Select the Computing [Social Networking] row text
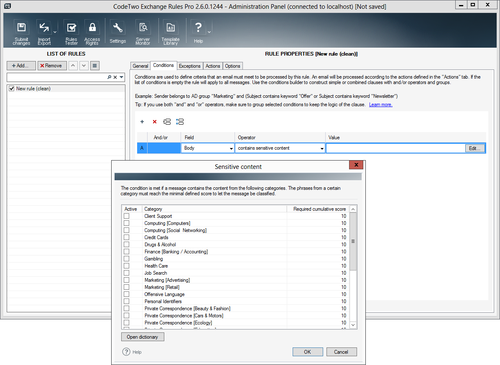The image size is (500, 365). [175, 230]
